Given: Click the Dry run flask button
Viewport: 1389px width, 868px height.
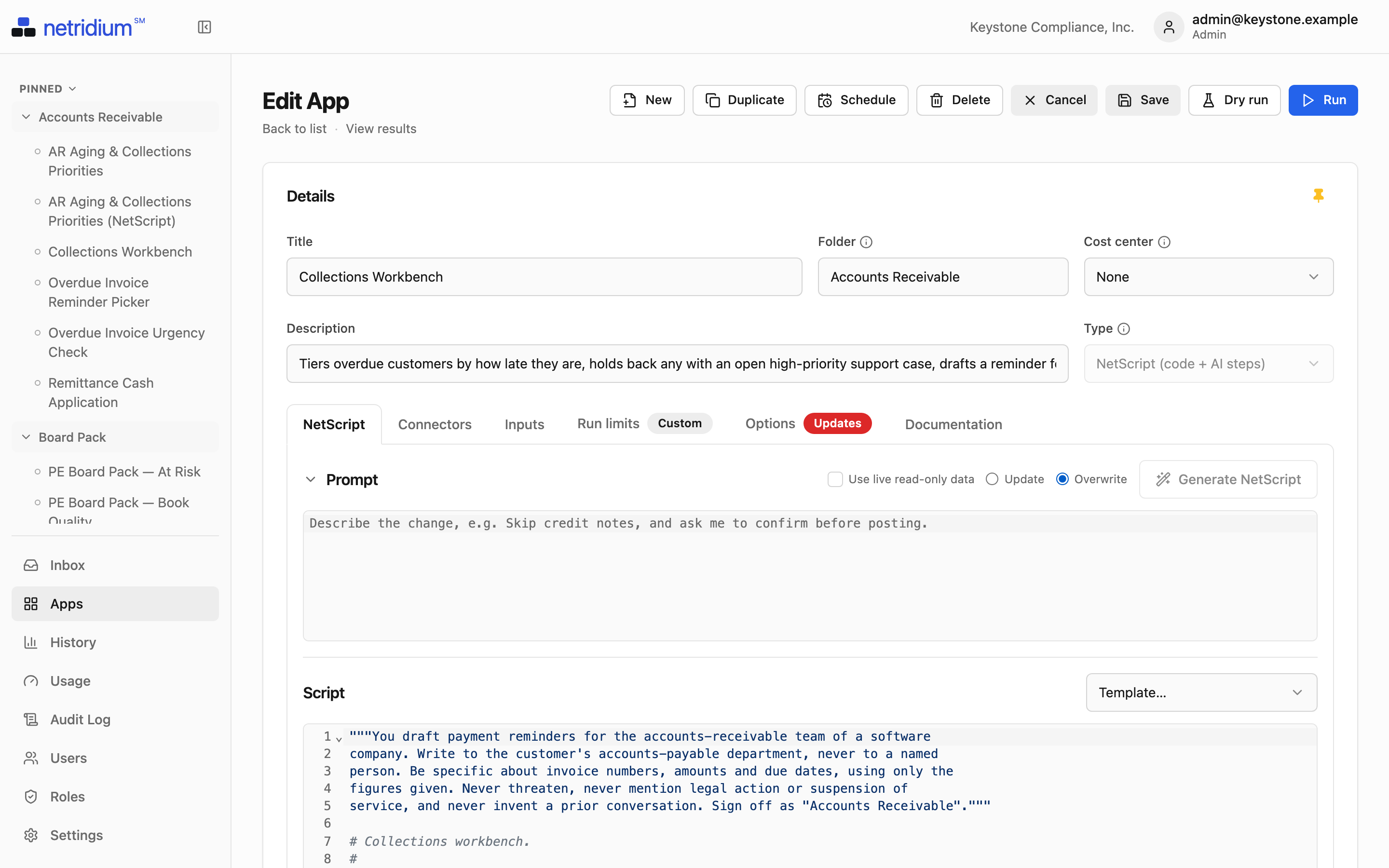Looking at the screenshot, I should [1234, 100].
